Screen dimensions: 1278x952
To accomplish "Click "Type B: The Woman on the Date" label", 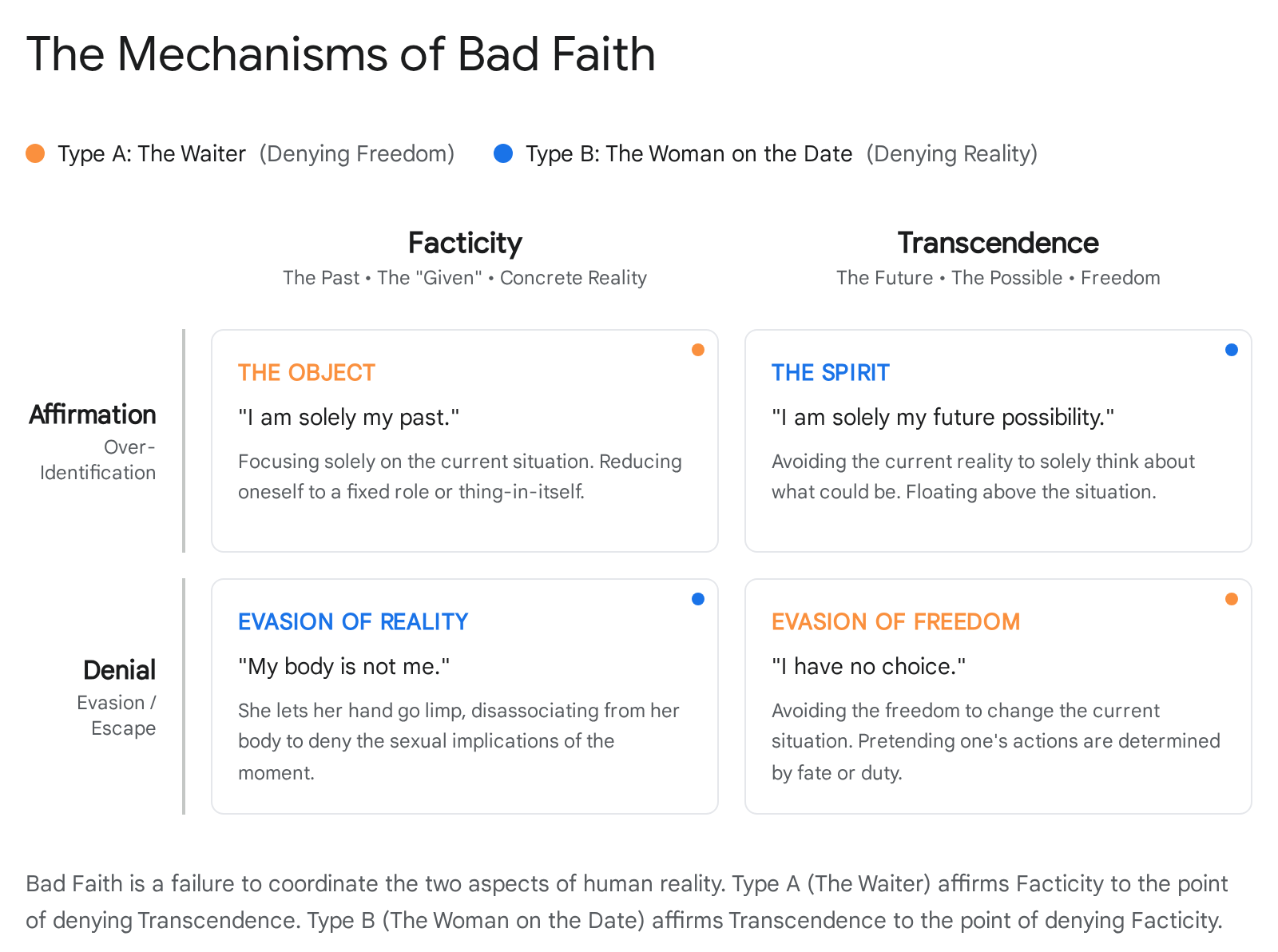I will point(689,153).
